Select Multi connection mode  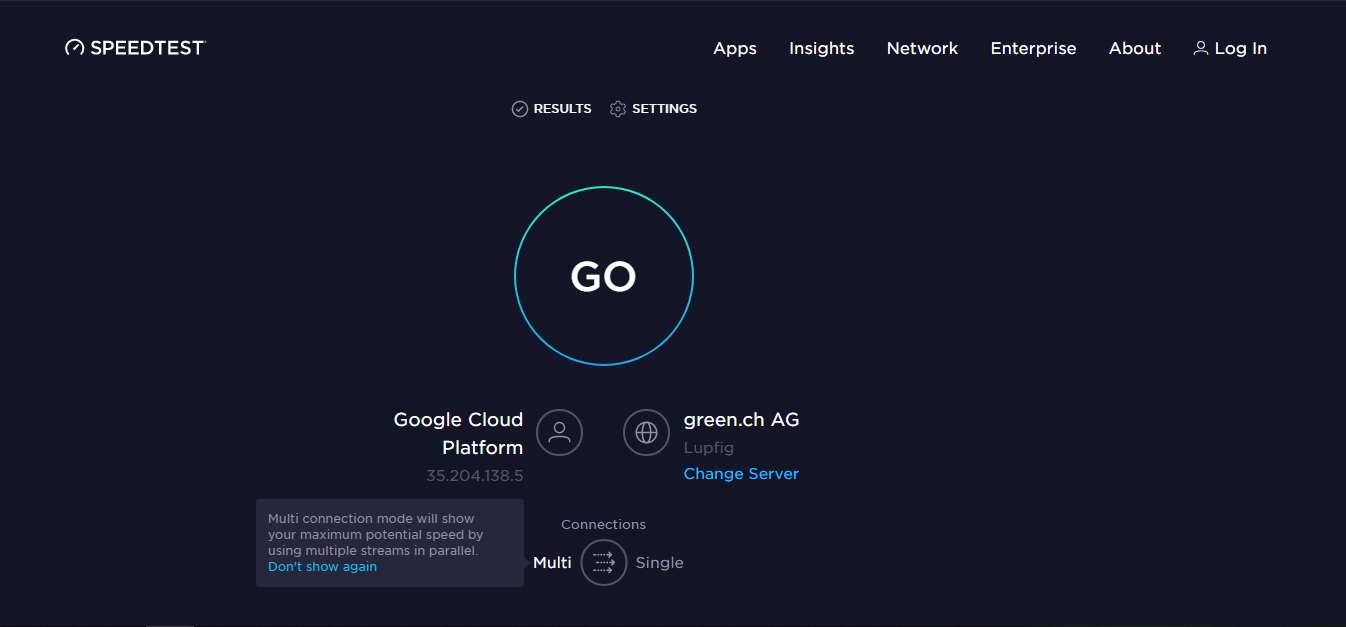click(552, 563)
